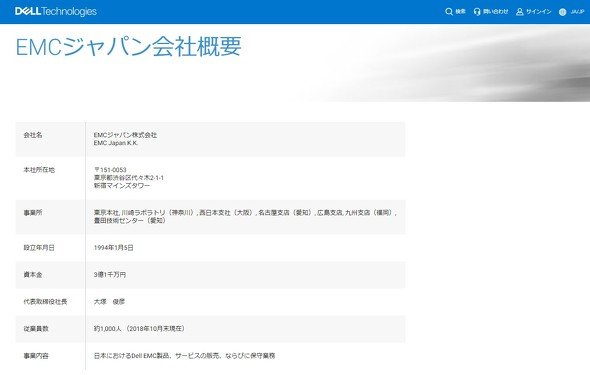Click the globe region icon
This screenshot has height=375, width=590.
click(562, 12)
